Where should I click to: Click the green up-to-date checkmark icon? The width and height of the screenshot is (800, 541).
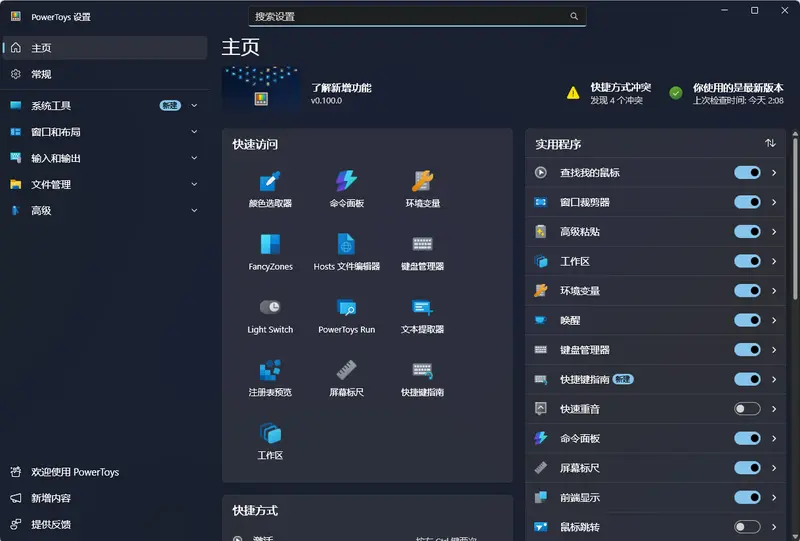tap(676, 93)
